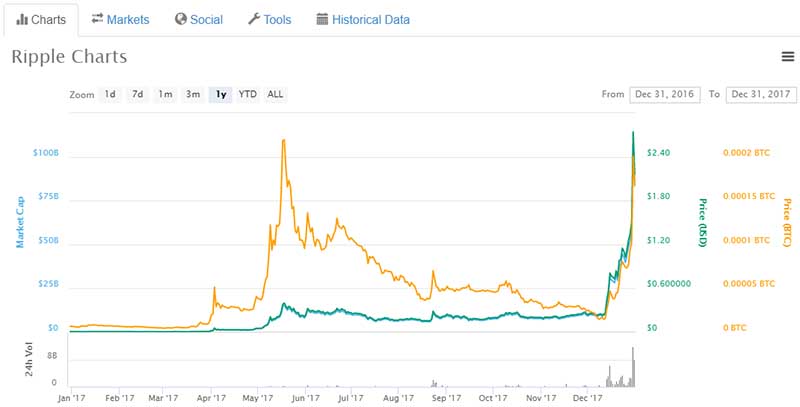
Task: Switch to the Charts tab
Action: click(42, 19)
